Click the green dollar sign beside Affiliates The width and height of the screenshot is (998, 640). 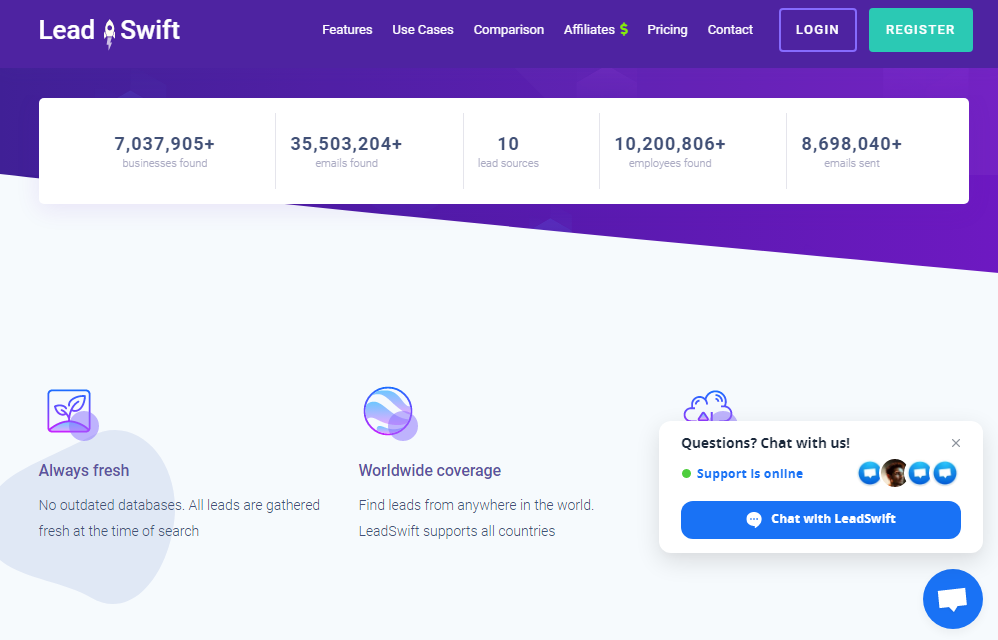click(x=624, y=29)
